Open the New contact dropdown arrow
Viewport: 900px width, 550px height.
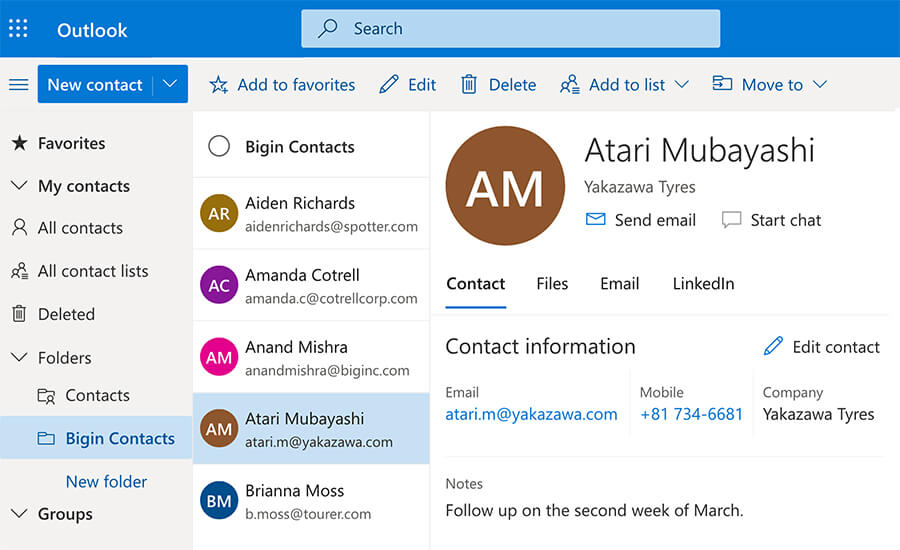170,84
